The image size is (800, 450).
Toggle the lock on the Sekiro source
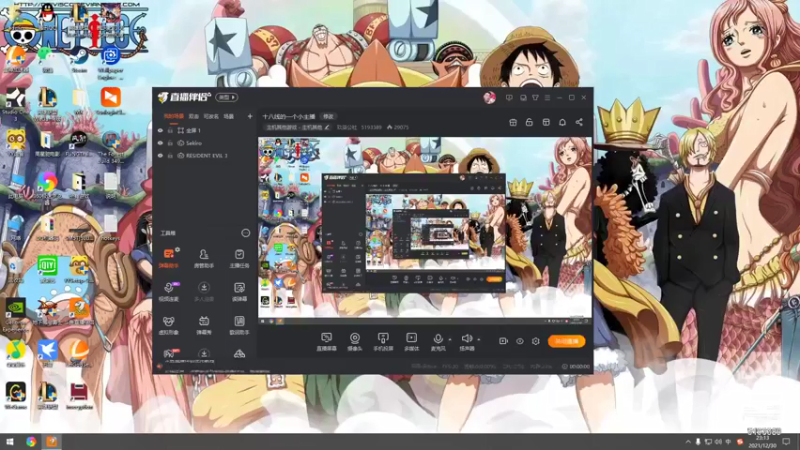pos(170,143)
